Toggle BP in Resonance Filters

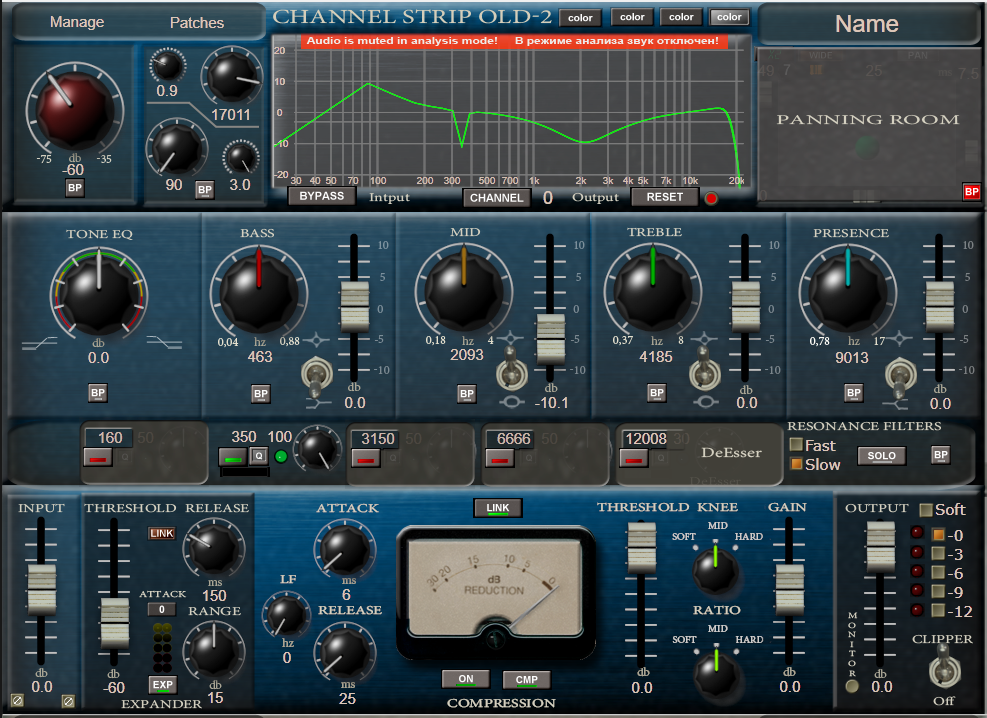click(x=941, y=455)
